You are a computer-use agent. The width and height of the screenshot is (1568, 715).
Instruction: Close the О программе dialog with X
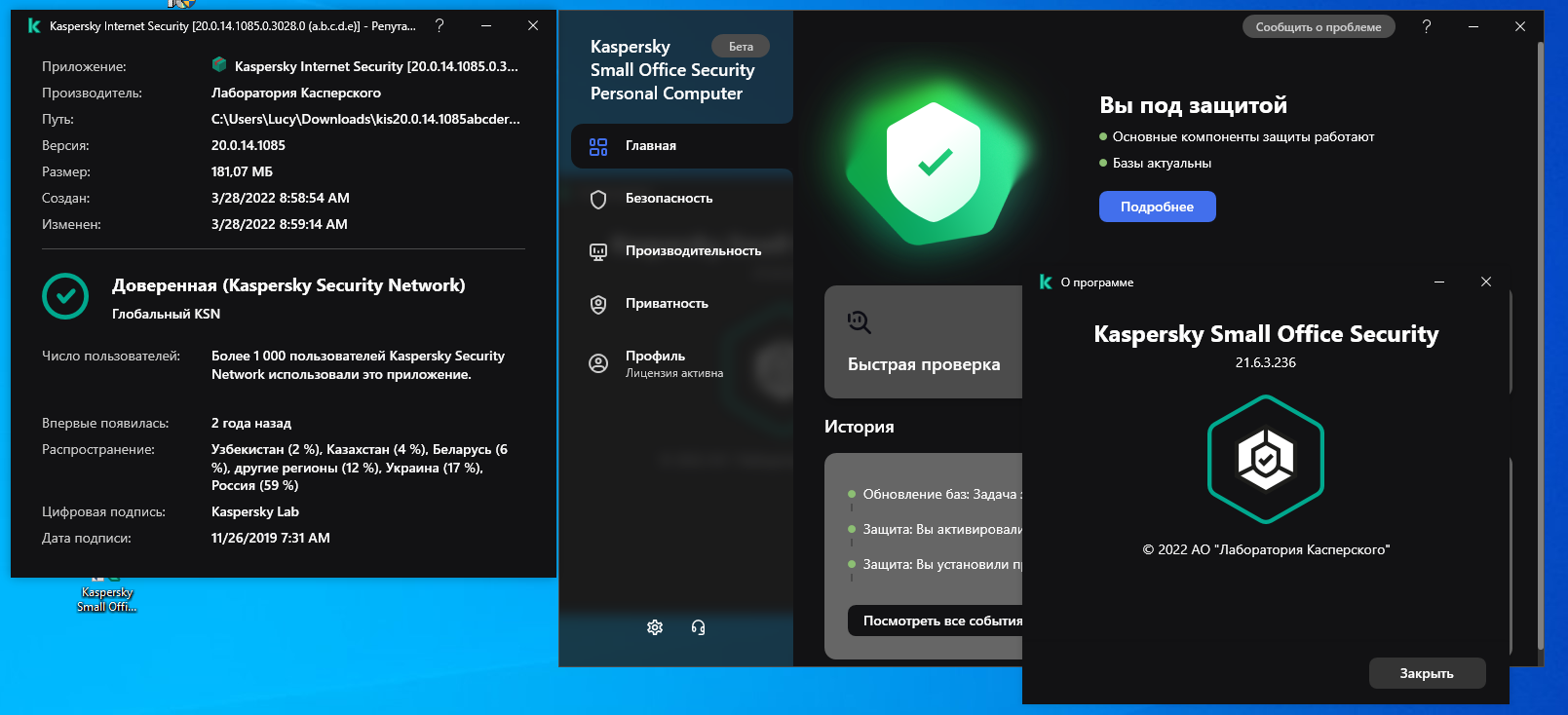1486,282
